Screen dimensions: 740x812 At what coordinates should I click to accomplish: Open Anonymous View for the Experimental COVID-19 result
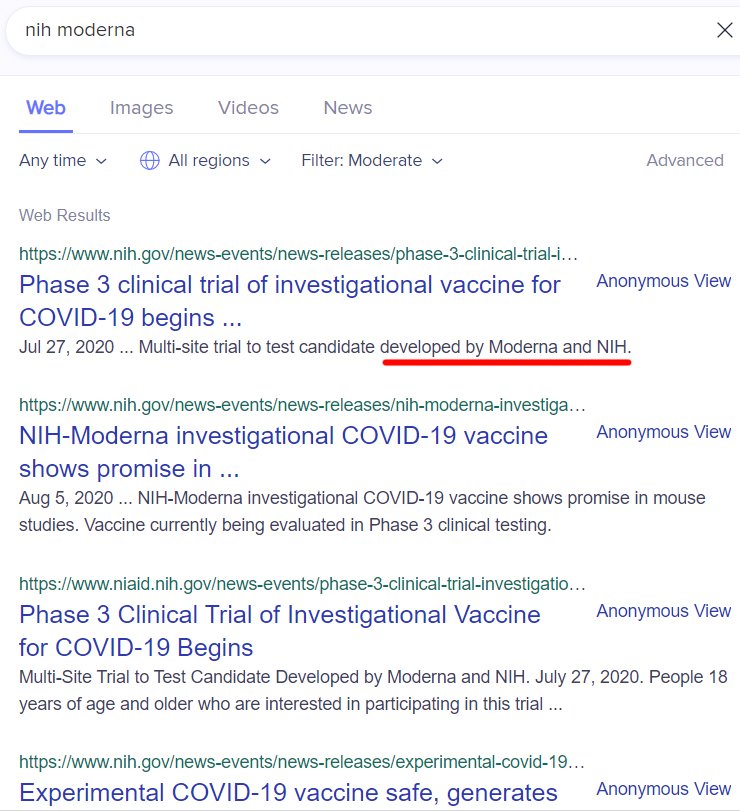[663, 789]
